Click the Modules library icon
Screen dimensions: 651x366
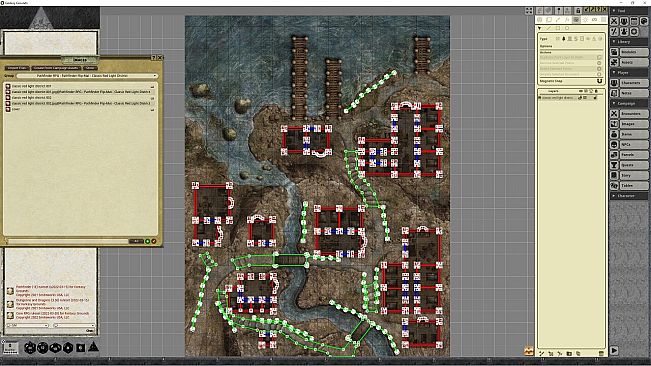pos(614,52)
